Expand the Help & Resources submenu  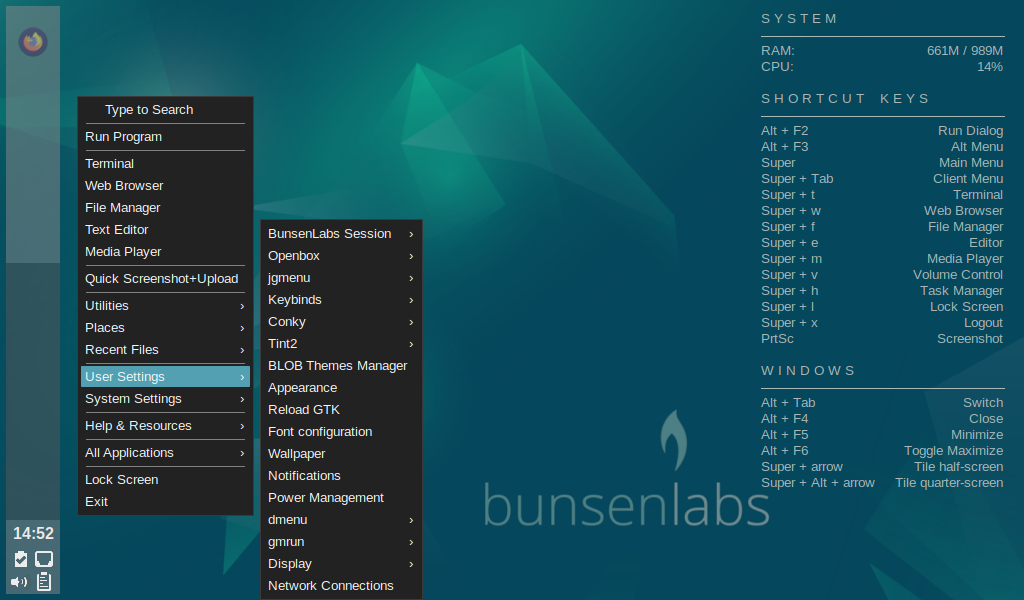coord(165,426)
